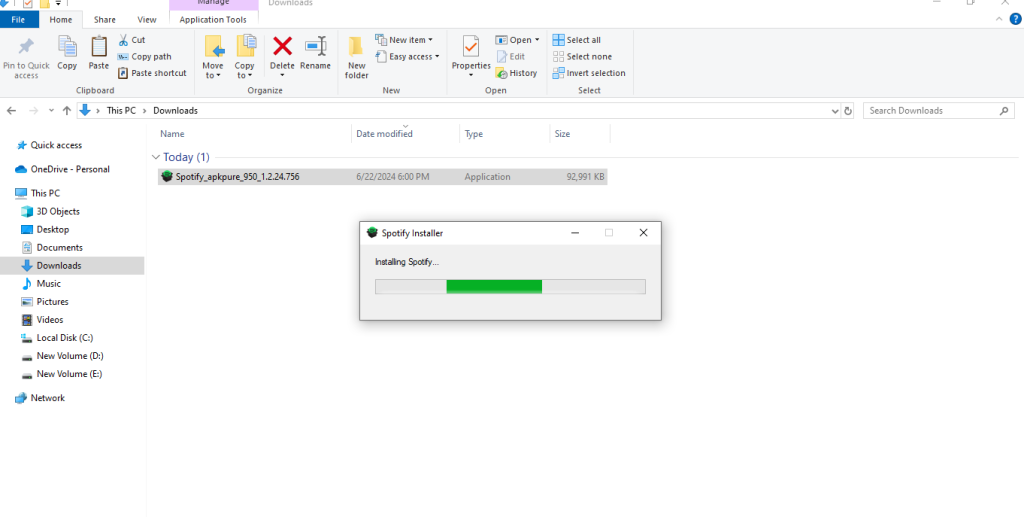Open 3D Objects folder
Screen dimensions: 1024x517
tap(51, 212)
